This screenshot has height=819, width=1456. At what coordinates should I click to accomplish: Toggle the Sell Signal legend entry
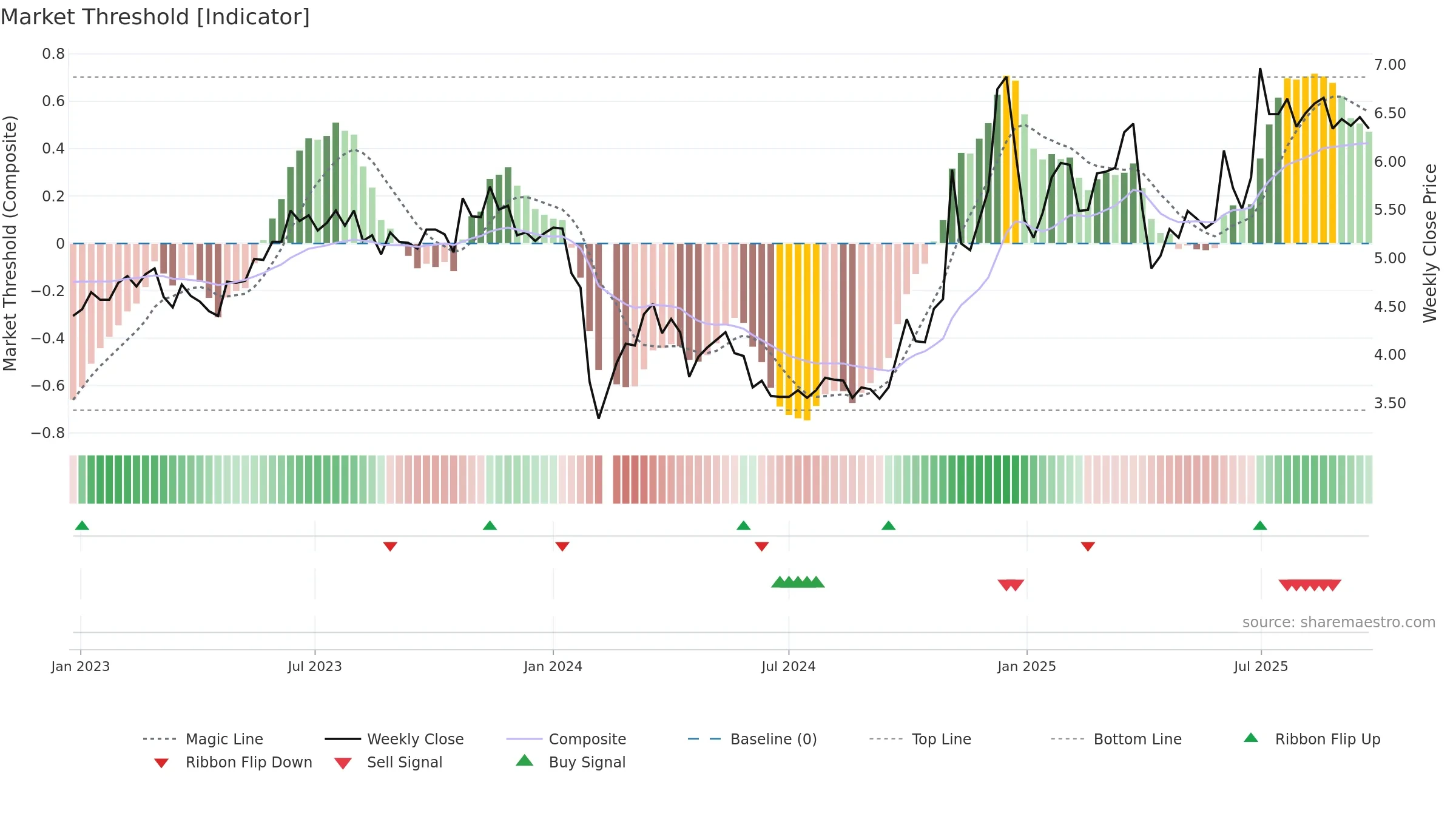click(388, 762)
